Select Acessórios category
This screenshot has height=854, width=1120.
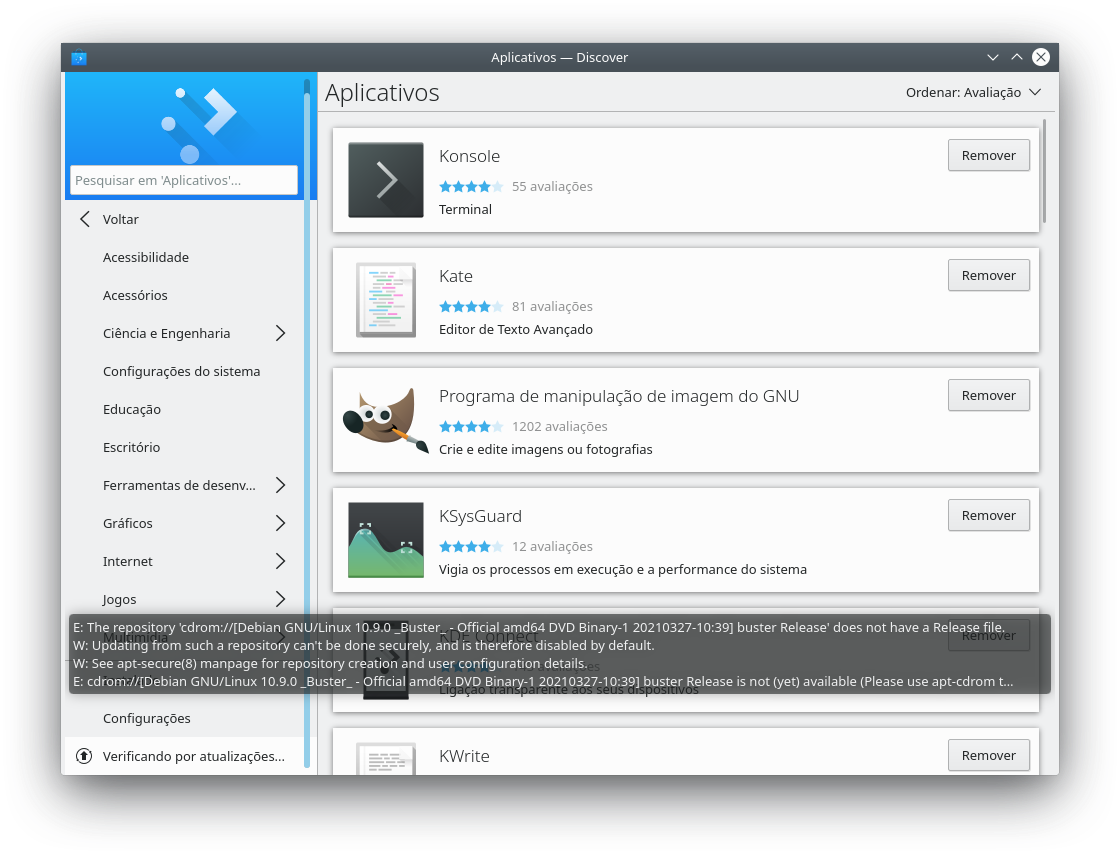(x=135, y=295)
